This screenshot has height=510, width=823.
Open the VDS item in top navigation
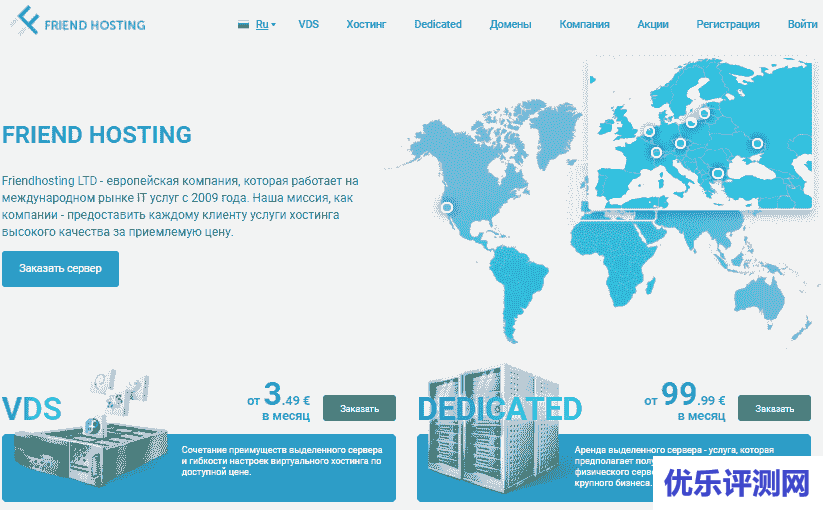click(309, 24)
